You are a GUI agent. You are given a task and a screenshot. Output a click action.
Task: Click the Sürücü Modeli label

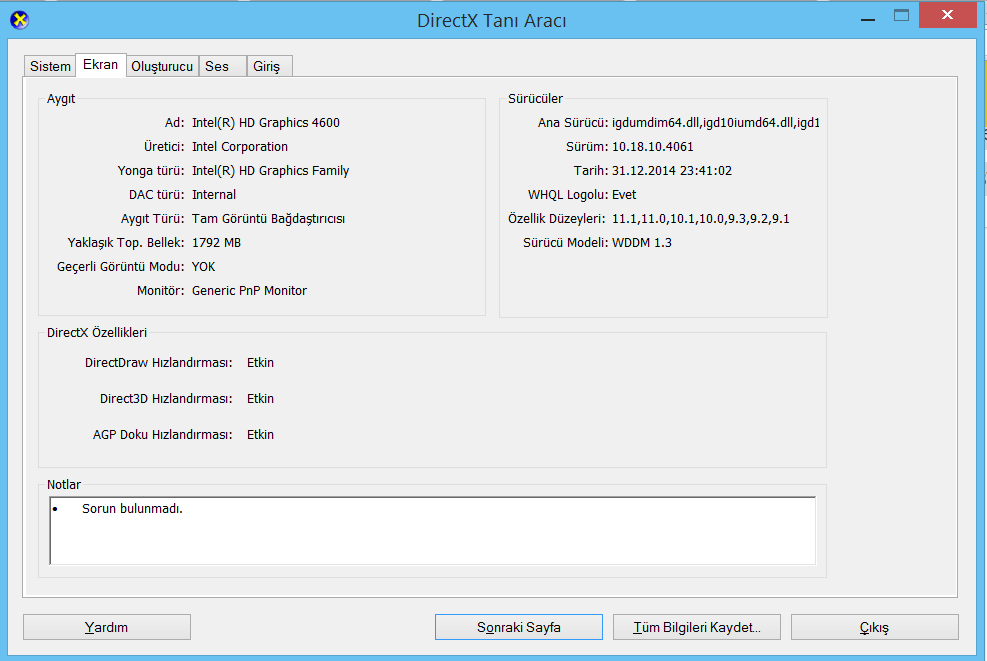point(565,242)
